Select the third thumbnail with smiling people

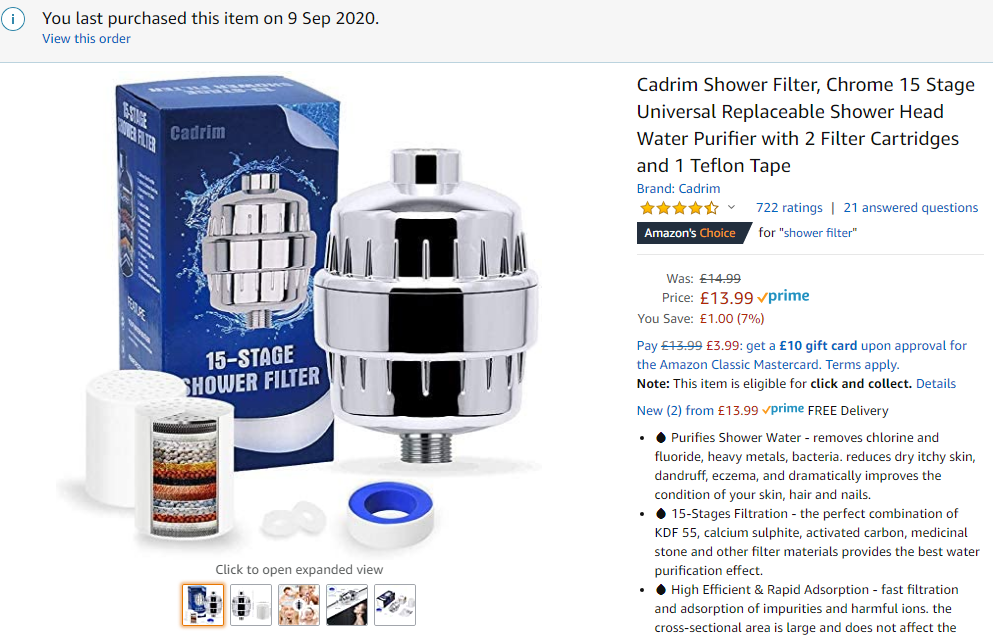(299, 605)
